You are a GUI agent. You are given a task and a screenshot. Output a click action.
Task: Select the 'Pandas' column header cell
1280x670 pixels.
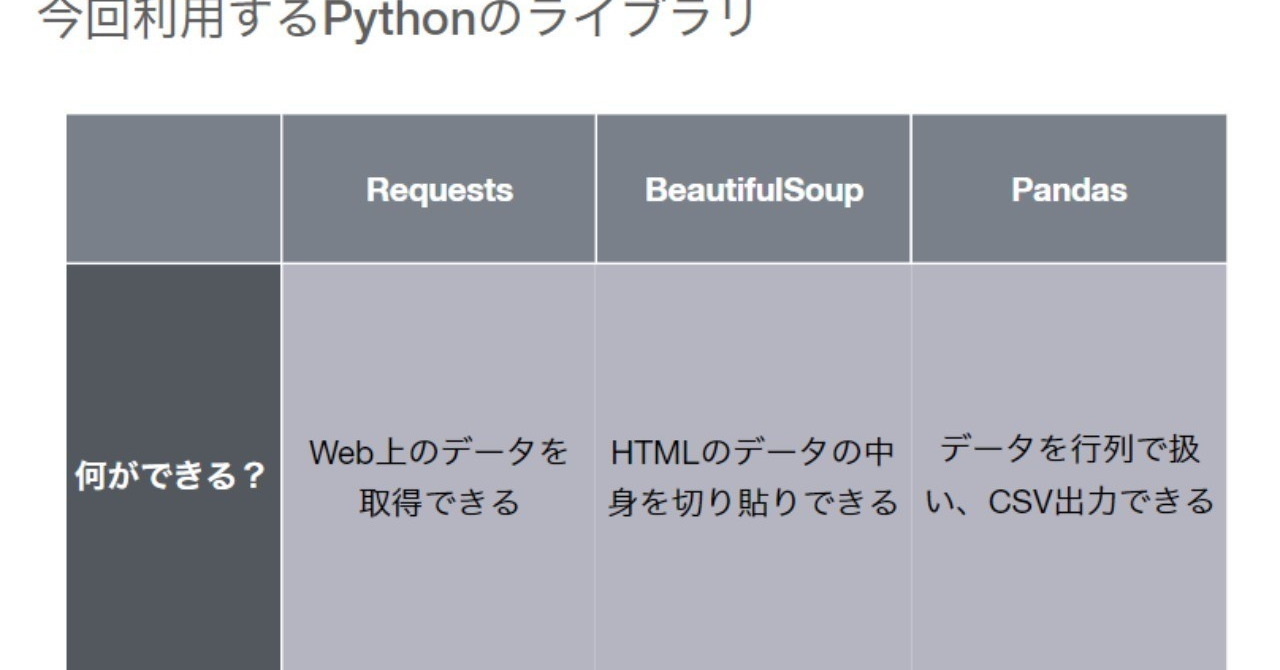[x=1069, y=189]
